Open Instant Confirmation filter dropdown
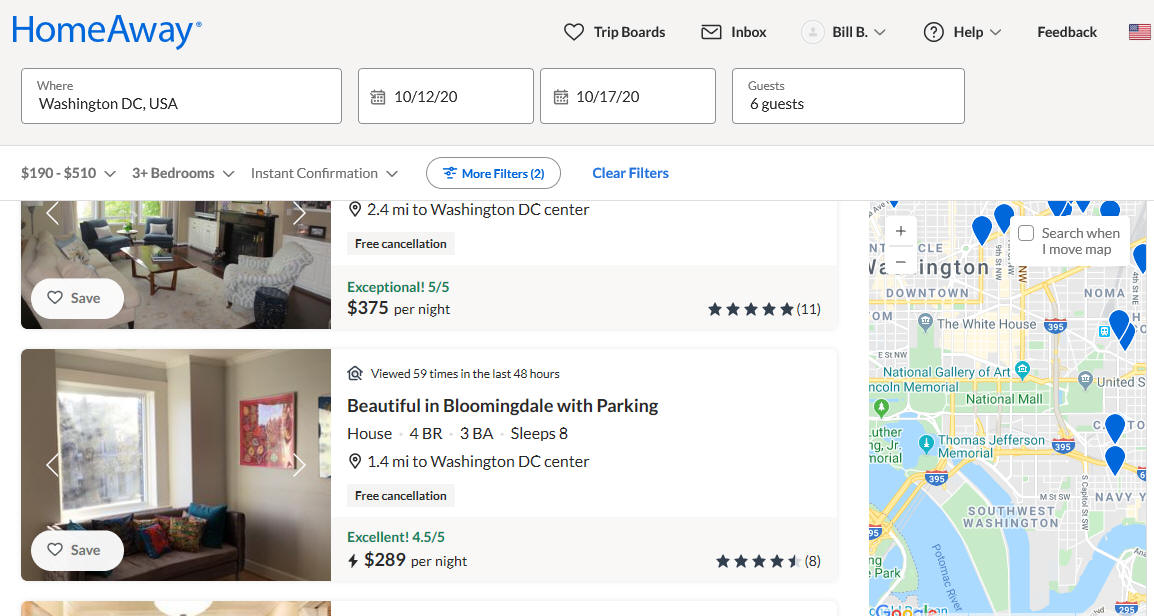 [324, 173]
